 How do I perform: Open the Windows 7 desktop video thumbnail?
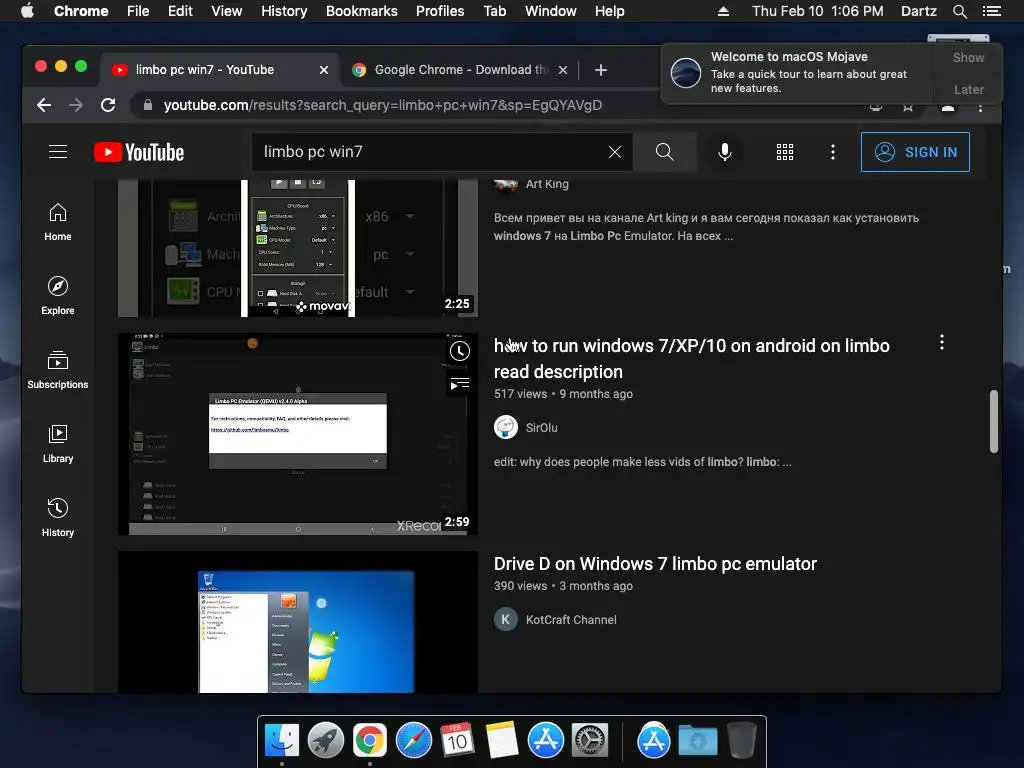click(x=298, y=622)
